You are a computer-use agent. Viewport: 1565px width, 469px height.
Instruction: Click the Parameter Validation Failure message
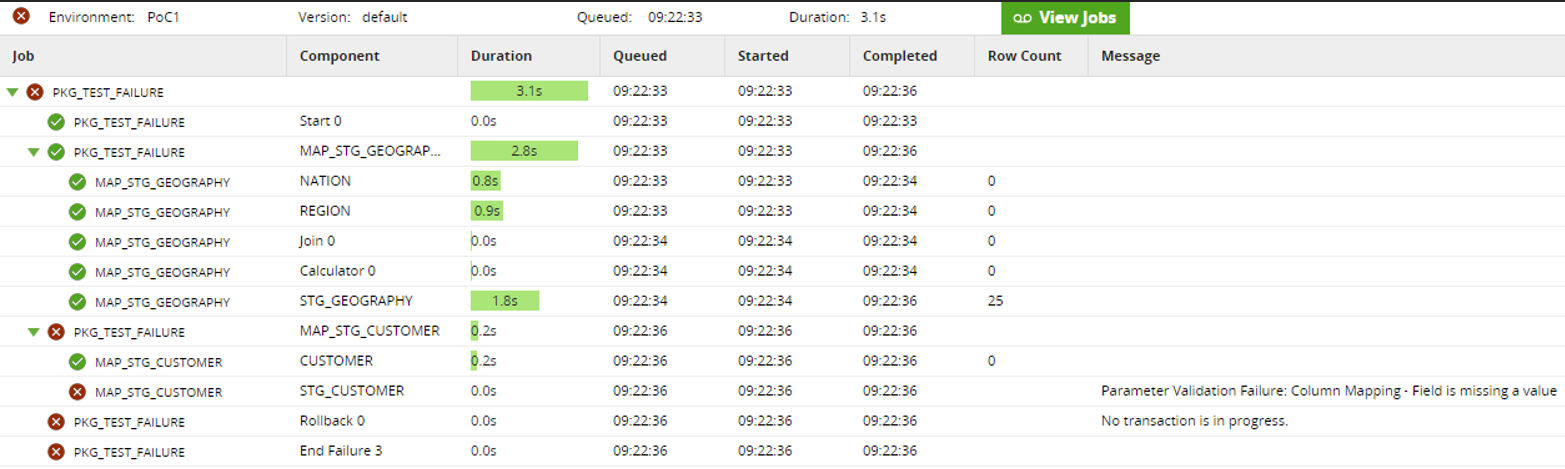click(1329, 391)
